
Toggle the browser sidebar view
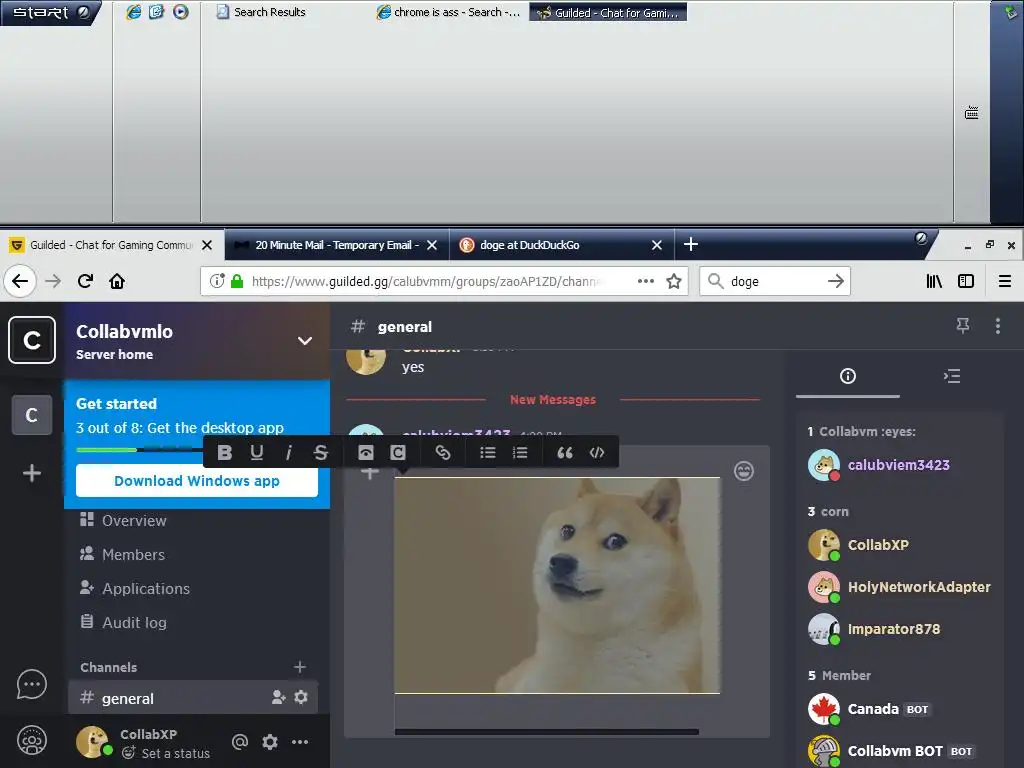[966, 281]
